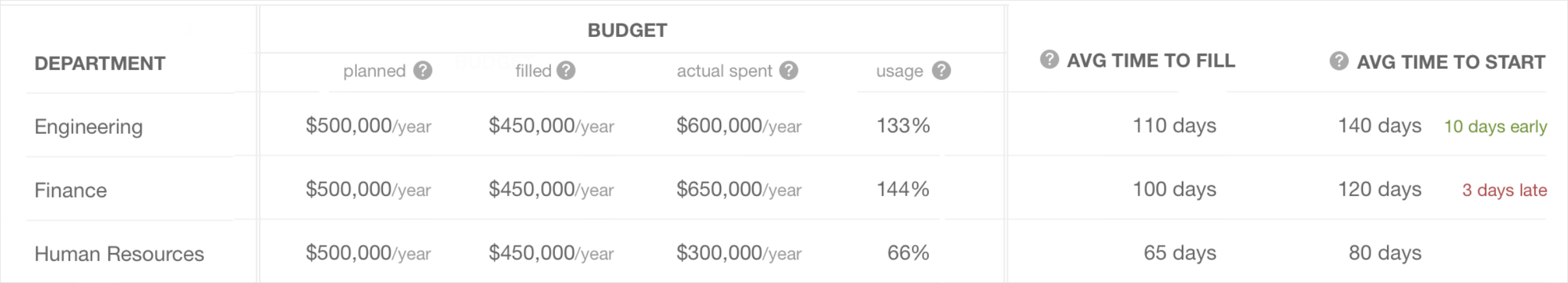Open the help icon next to actual spent
Image resolution: width=1568 pixels, height=283 pixels.
coord(789,71)
